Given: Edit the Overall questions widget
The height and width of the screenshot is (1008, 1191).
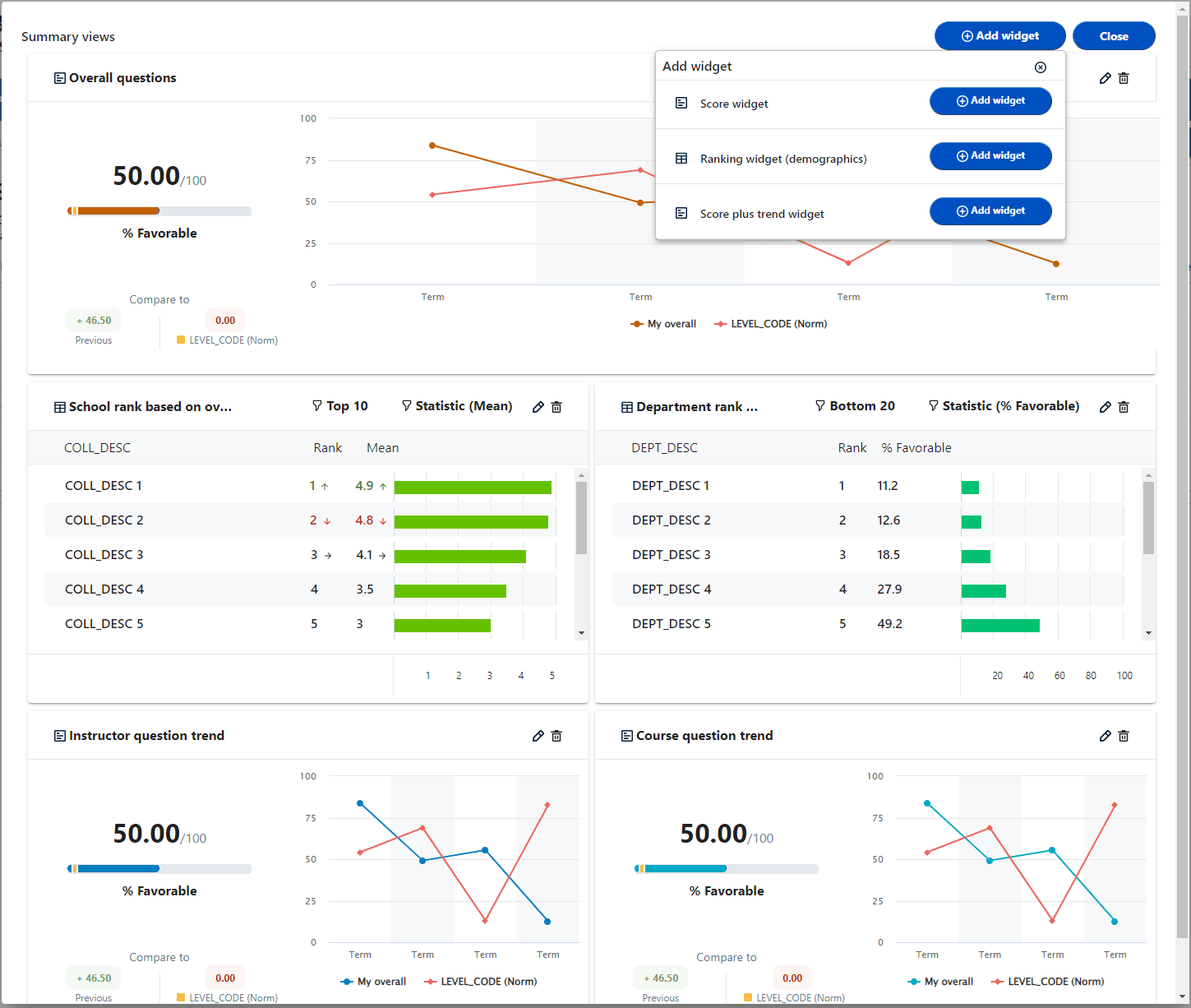Looking at the screenshot, I should click(x=1105, y=78).
